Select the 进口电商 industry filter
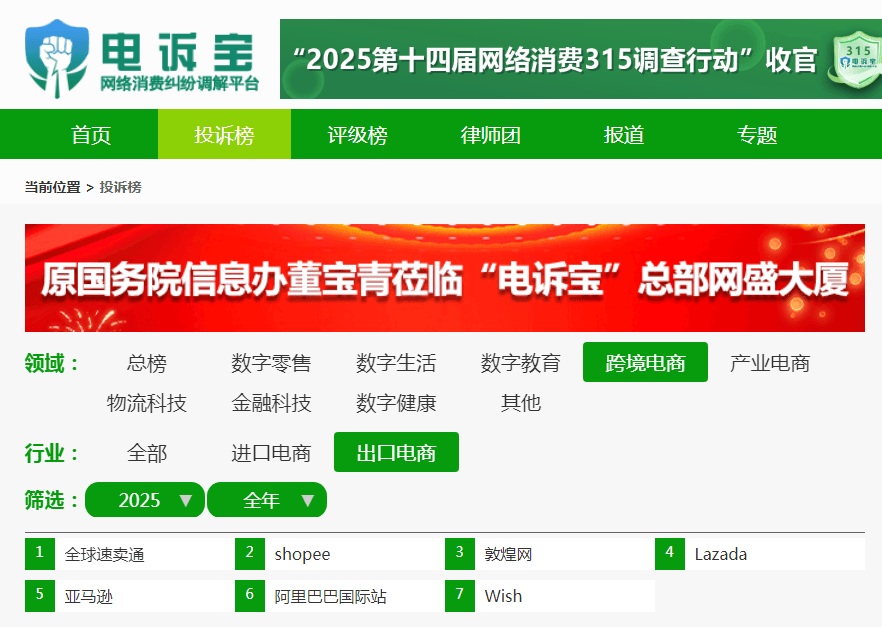This screenshot has width=882, height=627. (271, 453)
